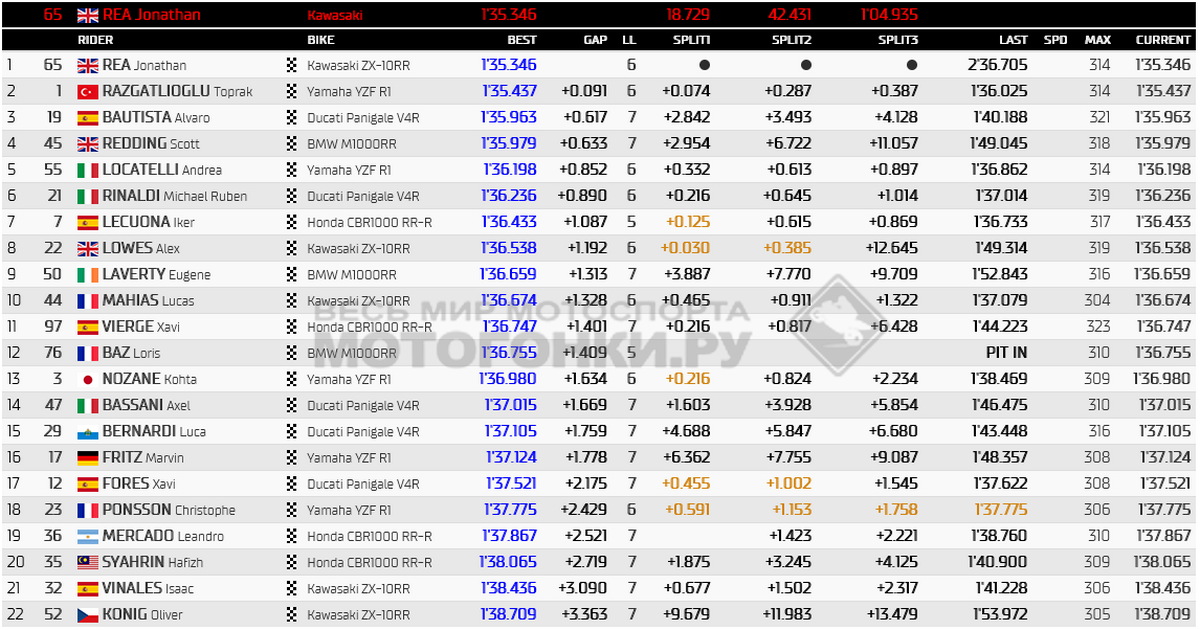Screen dimensions: 1200x630
Task: Click orange last lap 1'37.775 in PONSSON row
Action: click(x=1001, y=510)
